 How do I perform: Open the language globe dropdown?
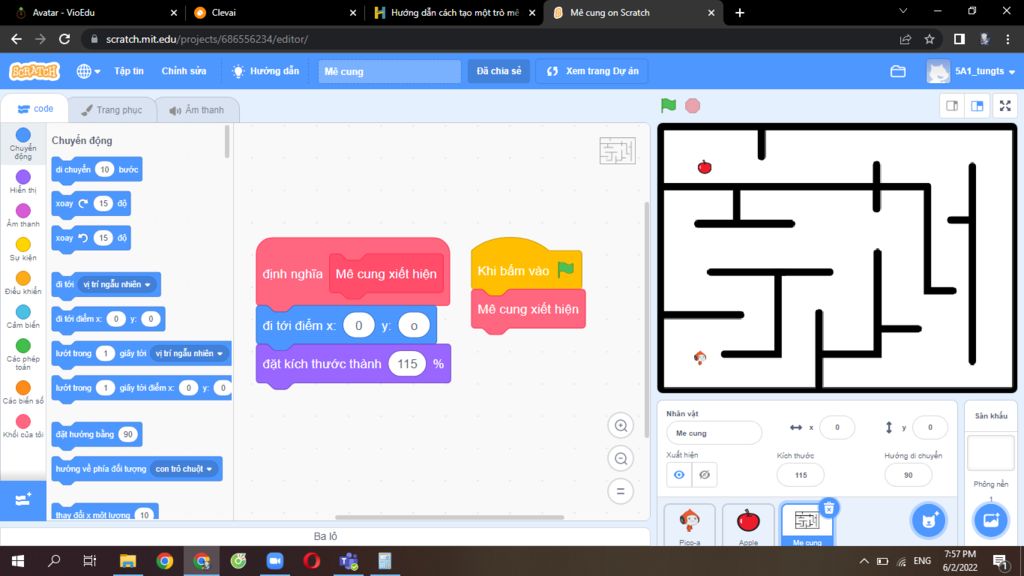pos(88,72)
